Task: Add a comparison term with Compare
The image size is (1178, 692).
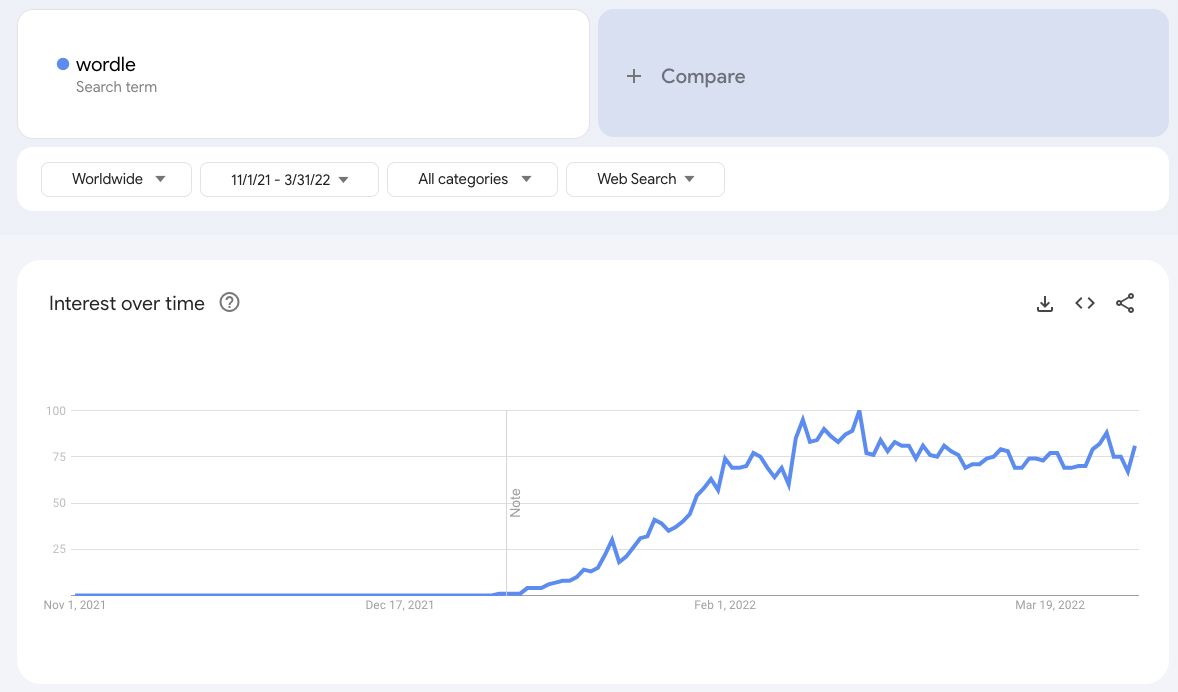Action: coord(884,74)
